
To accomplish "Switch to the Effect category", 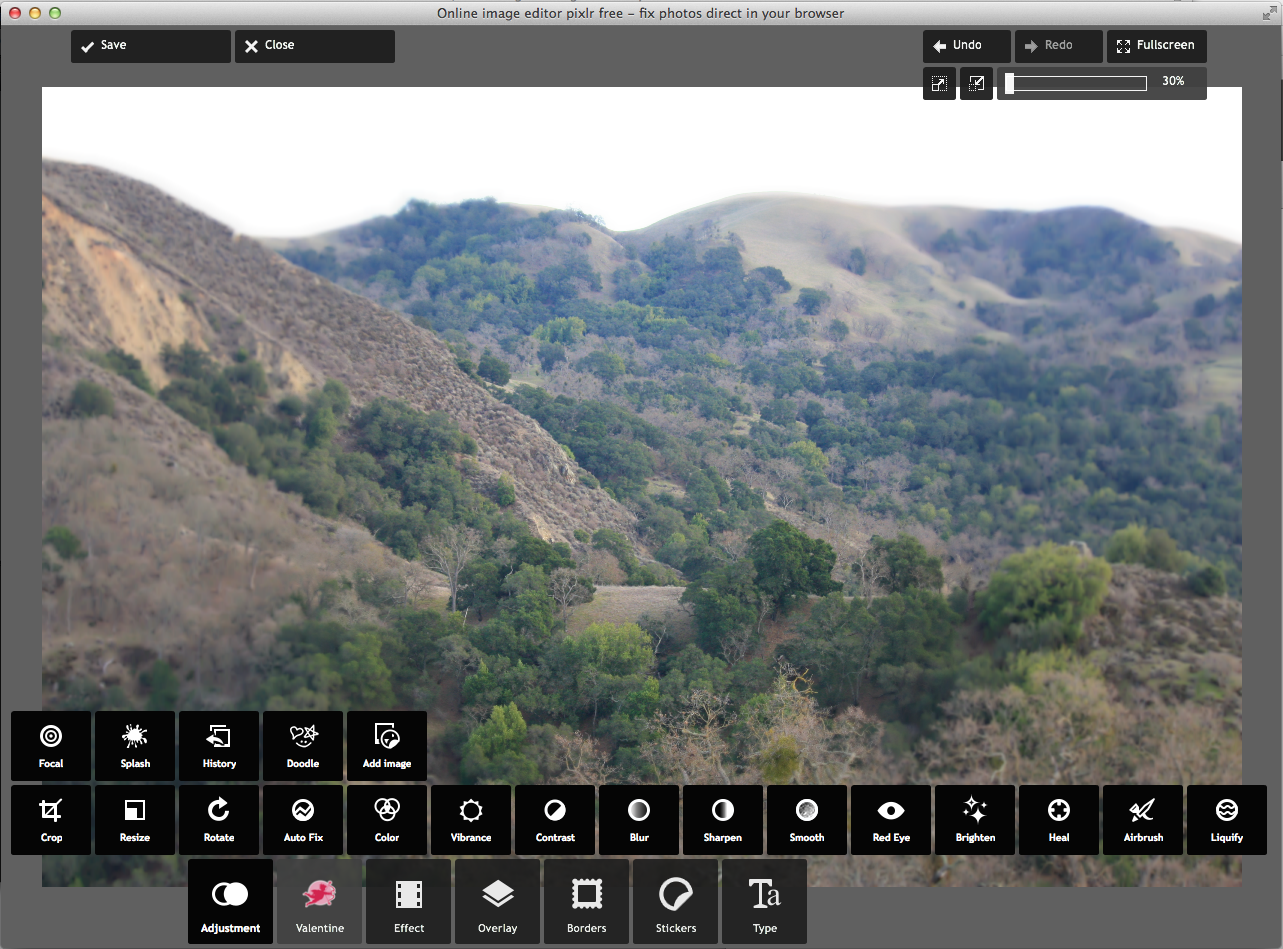I will point(409,902).
